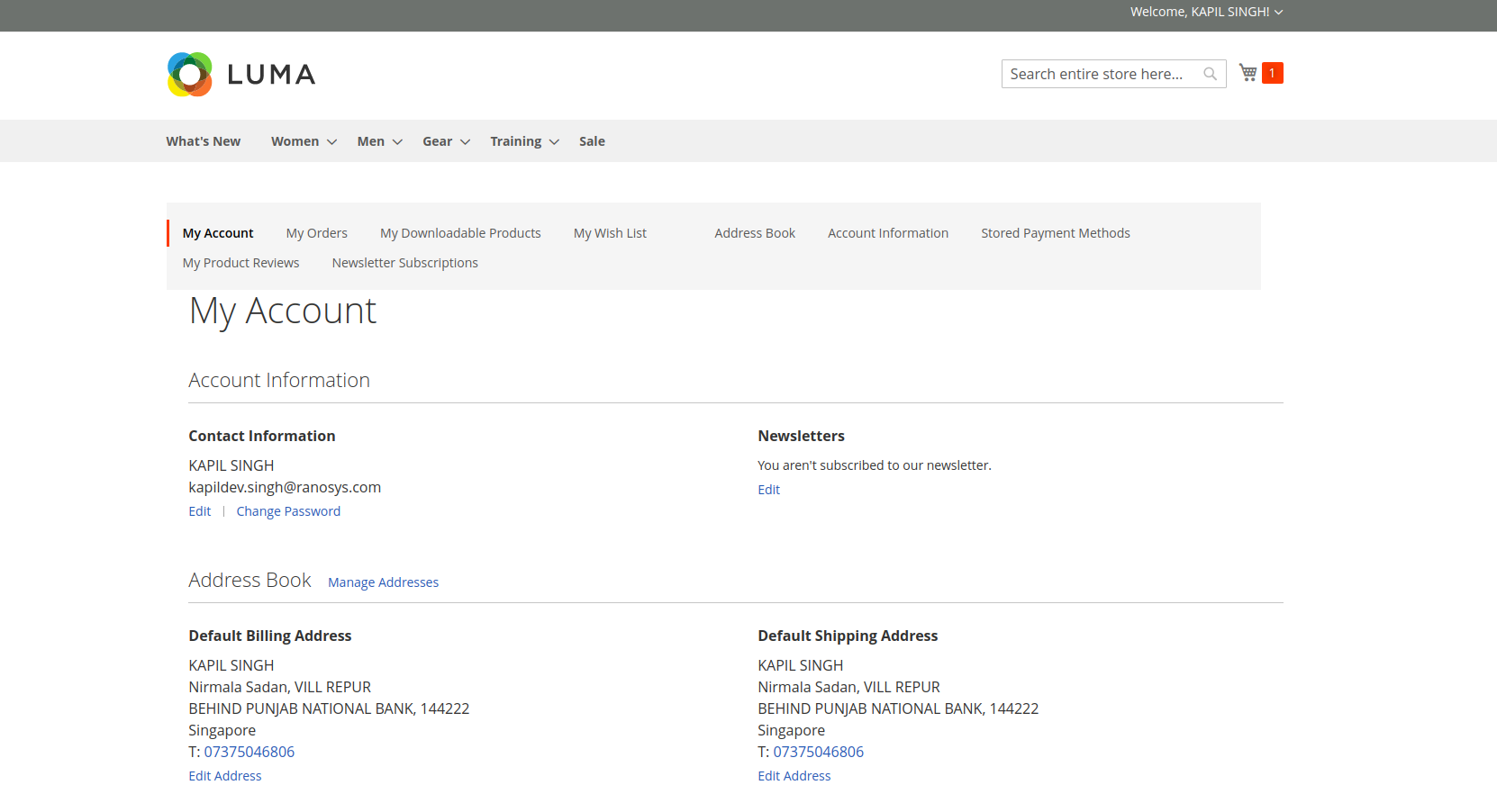Open the shopping cart icon

(1247, 72)
